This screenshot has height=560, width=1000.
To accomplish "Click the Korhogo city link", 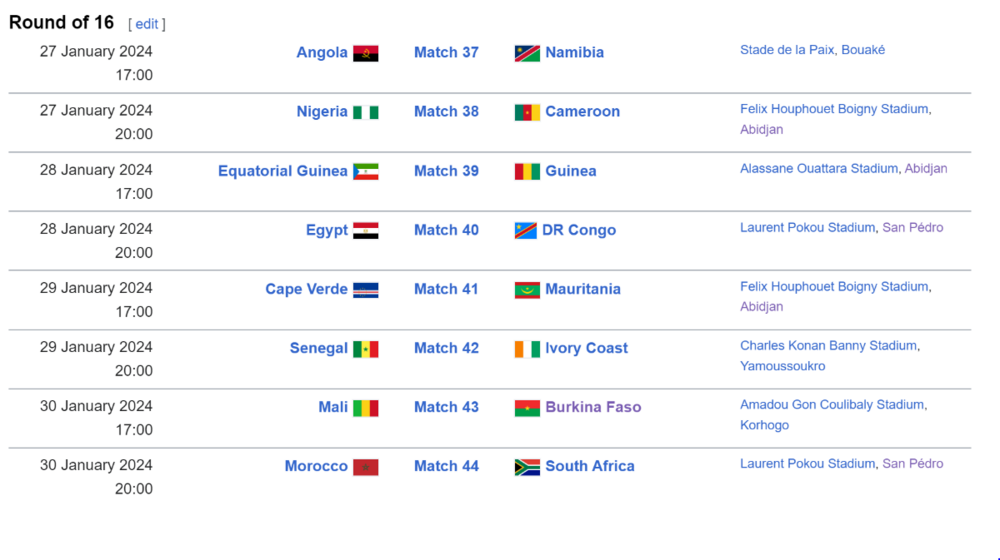I will click(764, 425).
